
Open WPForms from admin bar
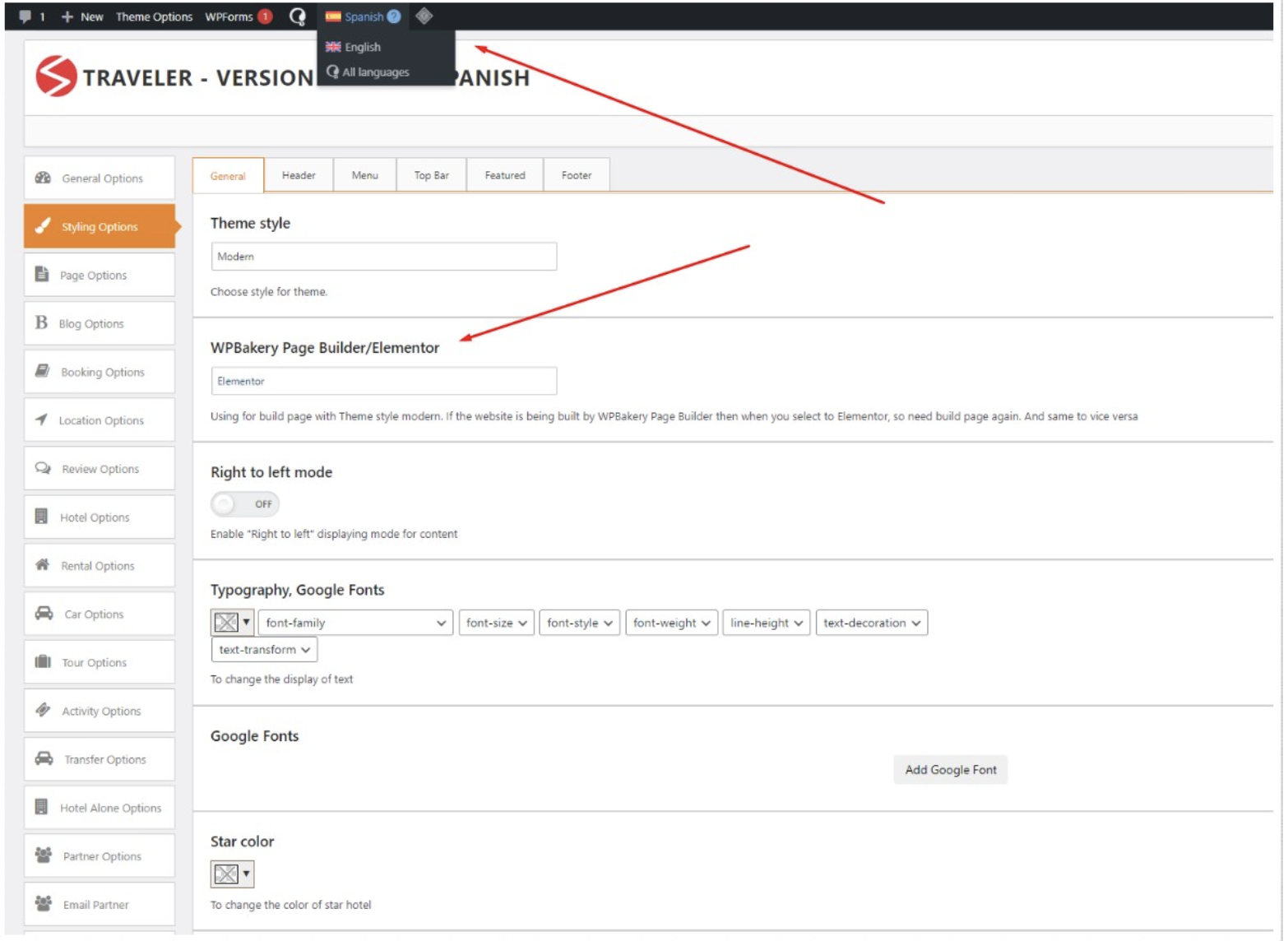pos(229,16)
